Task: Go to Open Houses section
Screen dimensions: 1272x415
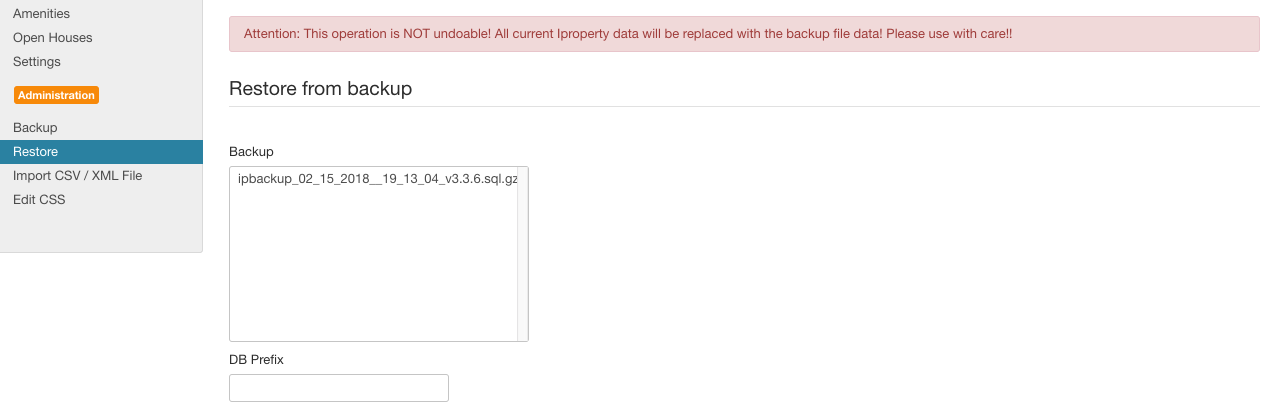Action: tap(52, 38)
